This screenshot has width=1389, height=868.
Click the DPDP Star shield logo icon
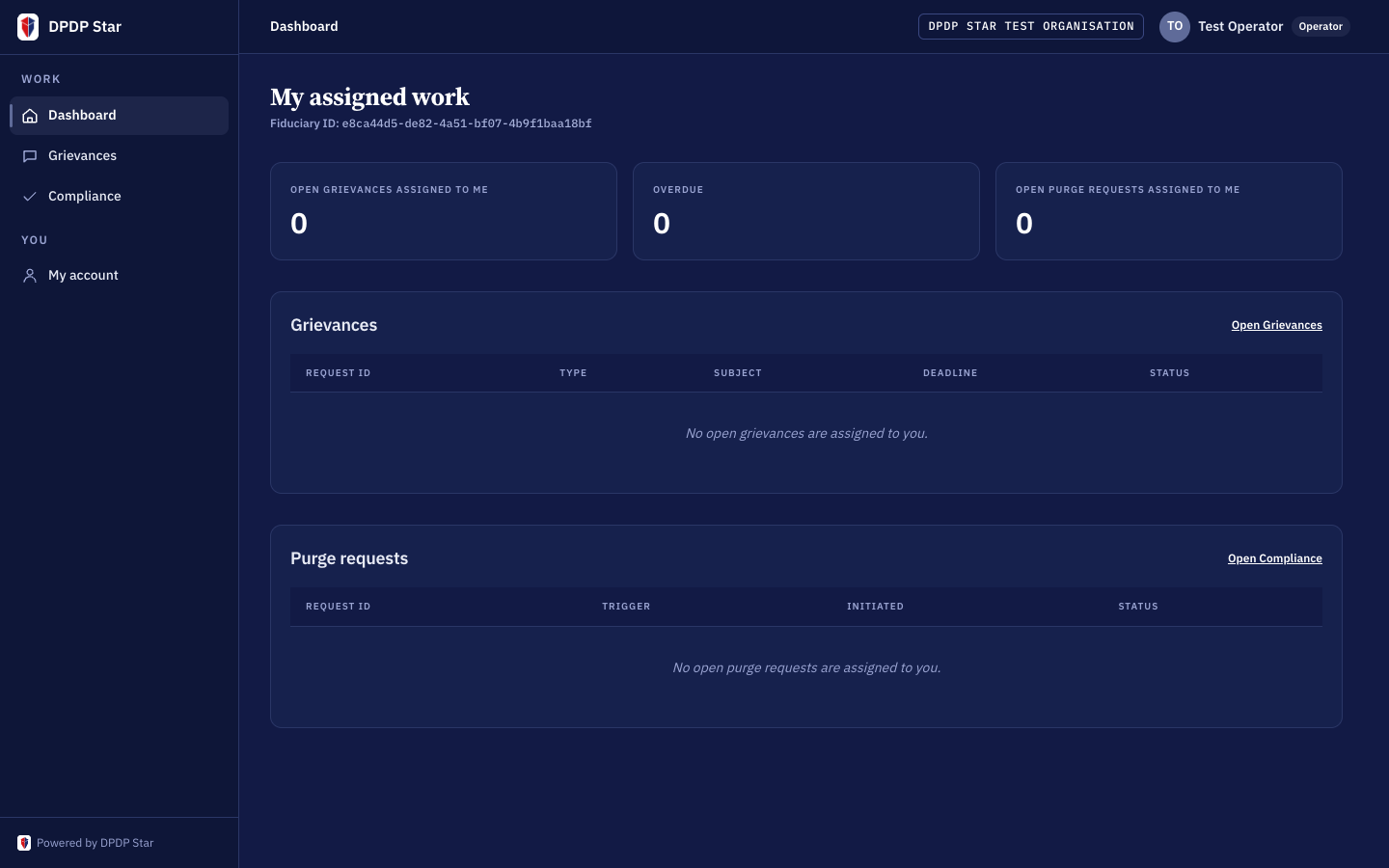28,27
